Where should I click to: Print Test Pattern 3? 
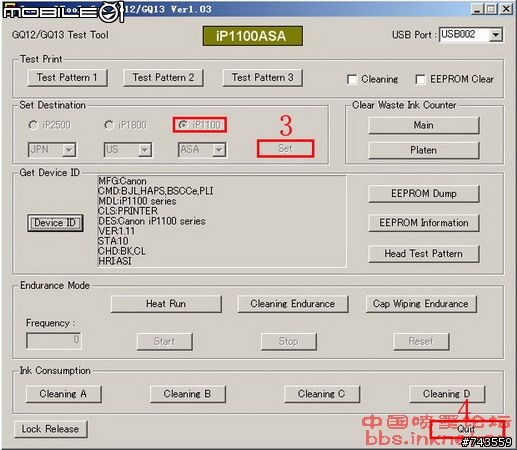click(263, 78)
